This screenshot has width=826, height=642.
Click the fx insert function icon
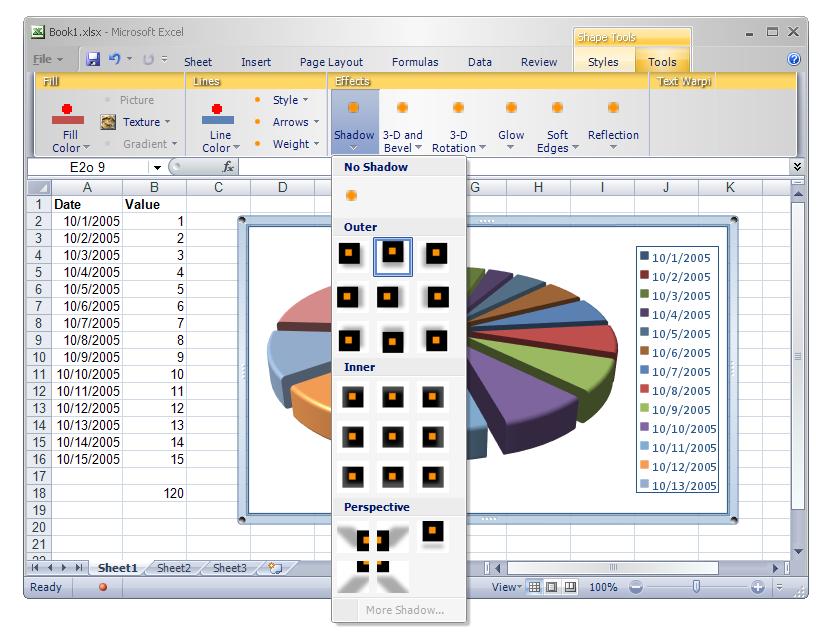coord(228,167)
